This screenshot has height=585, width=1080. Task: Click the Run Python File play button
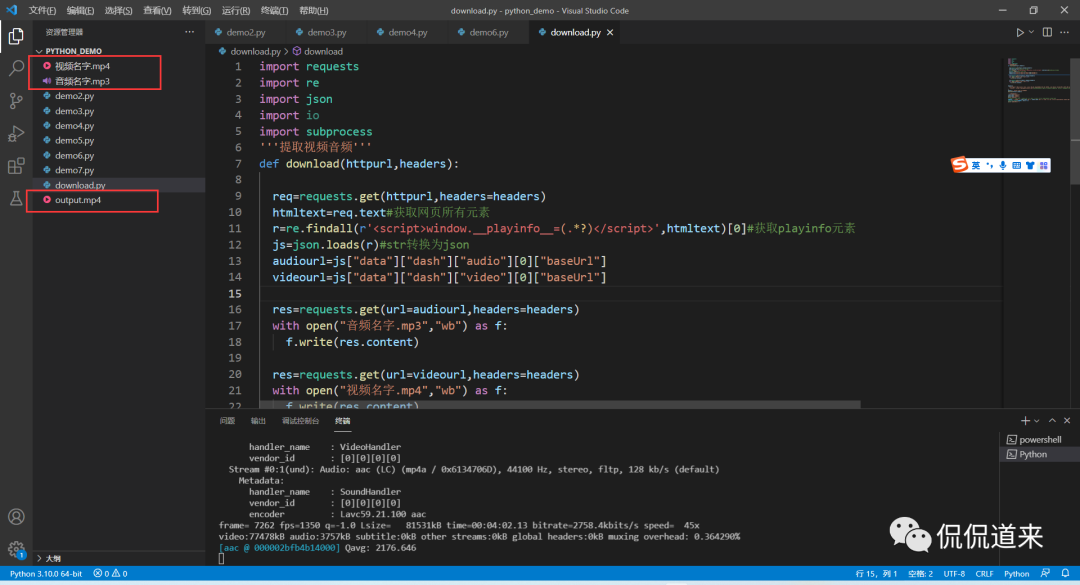pos(1019,32)
